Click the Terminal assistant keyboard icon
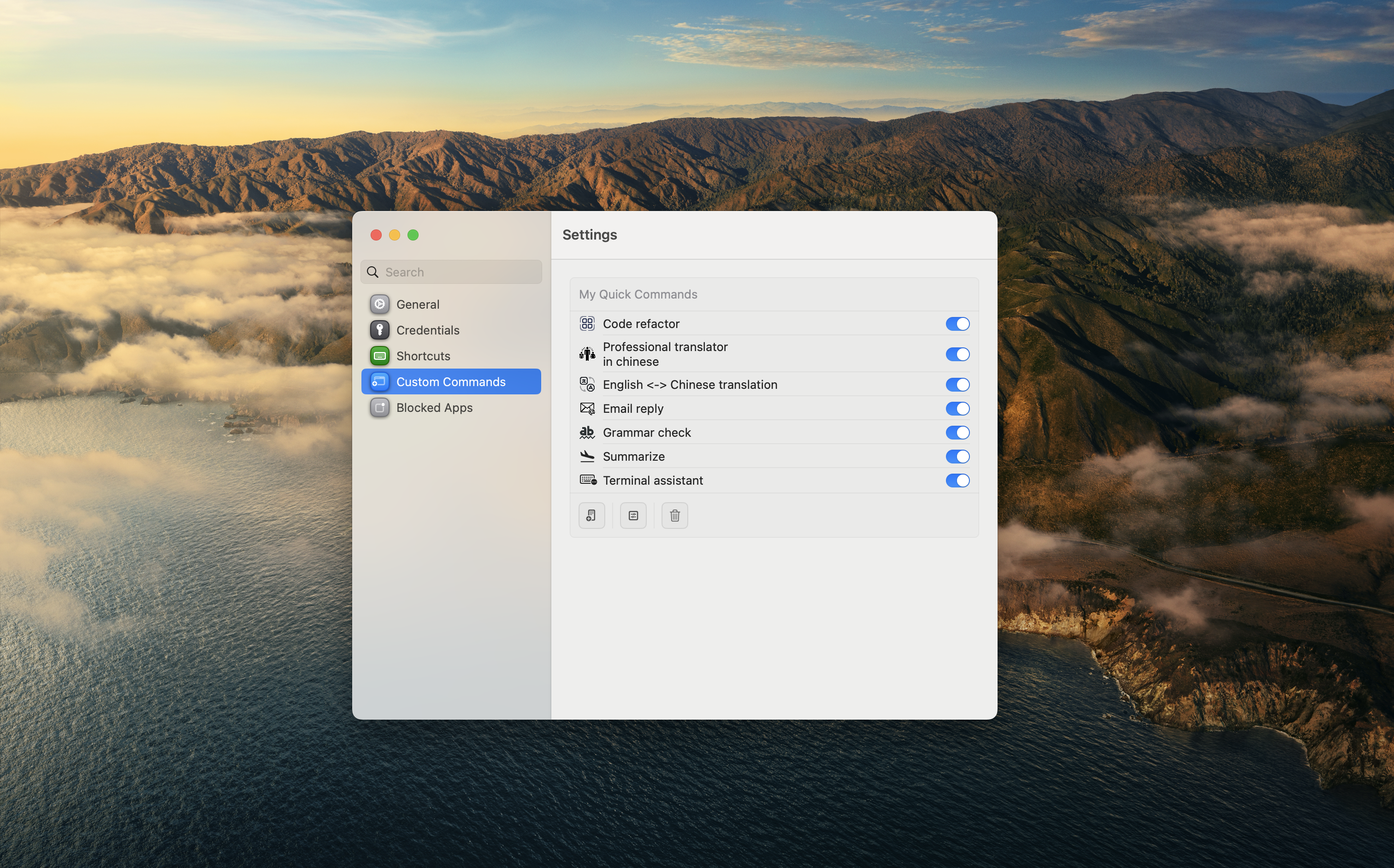The height and width of the screenshot is (868, 1394). click(x=588, y=480)
